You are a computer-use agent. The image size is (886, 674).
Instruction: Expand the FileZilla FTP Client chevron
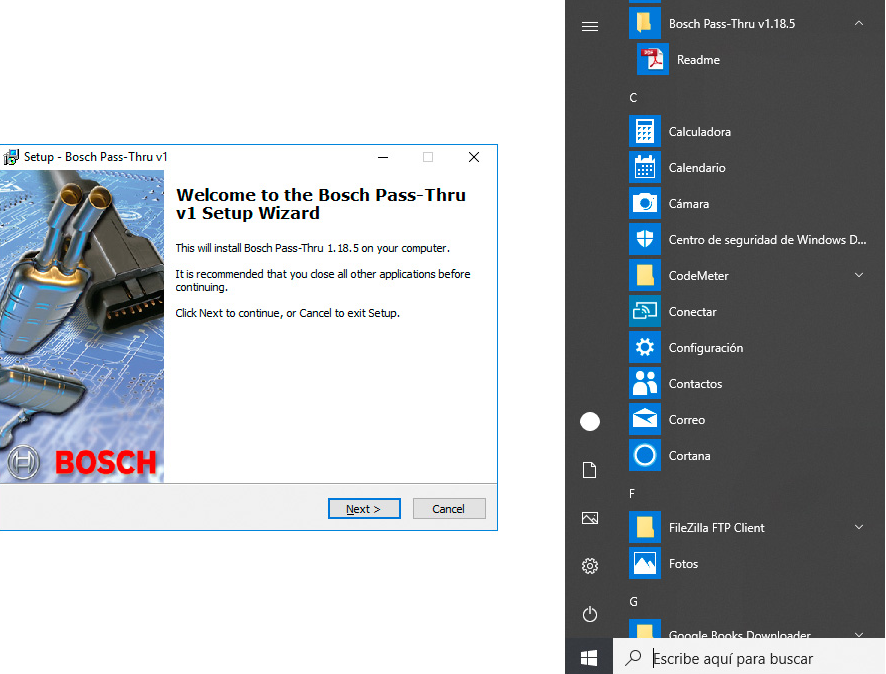pyautogui.click(x=859, y=527)
